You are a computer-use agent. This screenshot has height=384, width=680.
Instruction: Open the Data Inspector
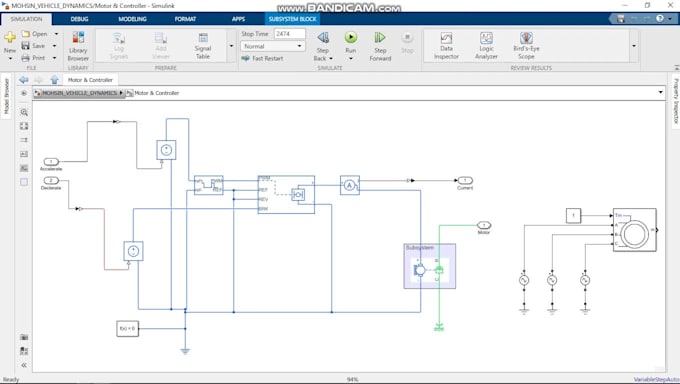click(446, 46)
